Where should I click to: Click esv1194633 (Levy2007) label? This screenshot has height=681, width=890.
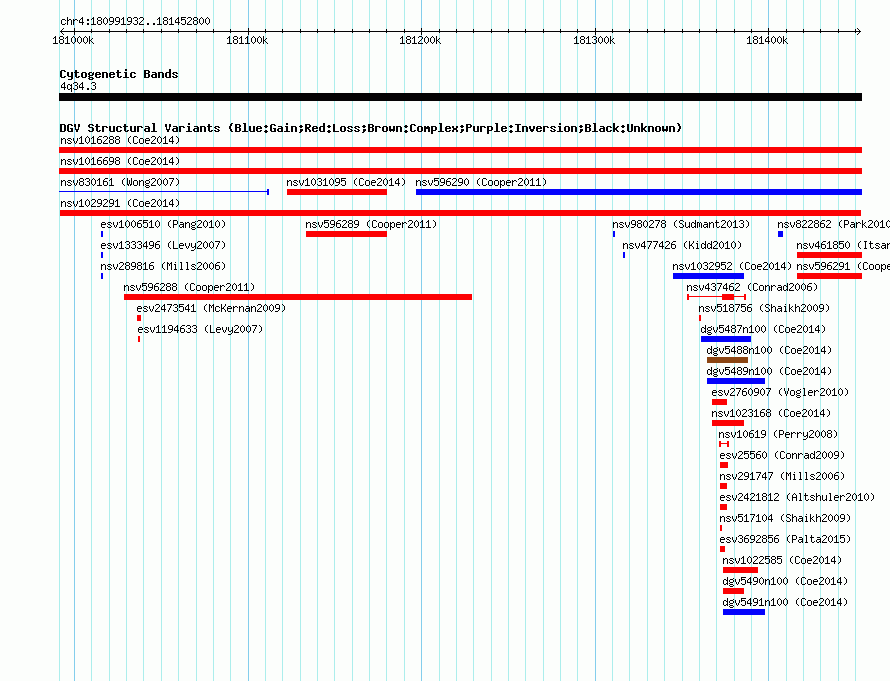[x=200, y=329]
